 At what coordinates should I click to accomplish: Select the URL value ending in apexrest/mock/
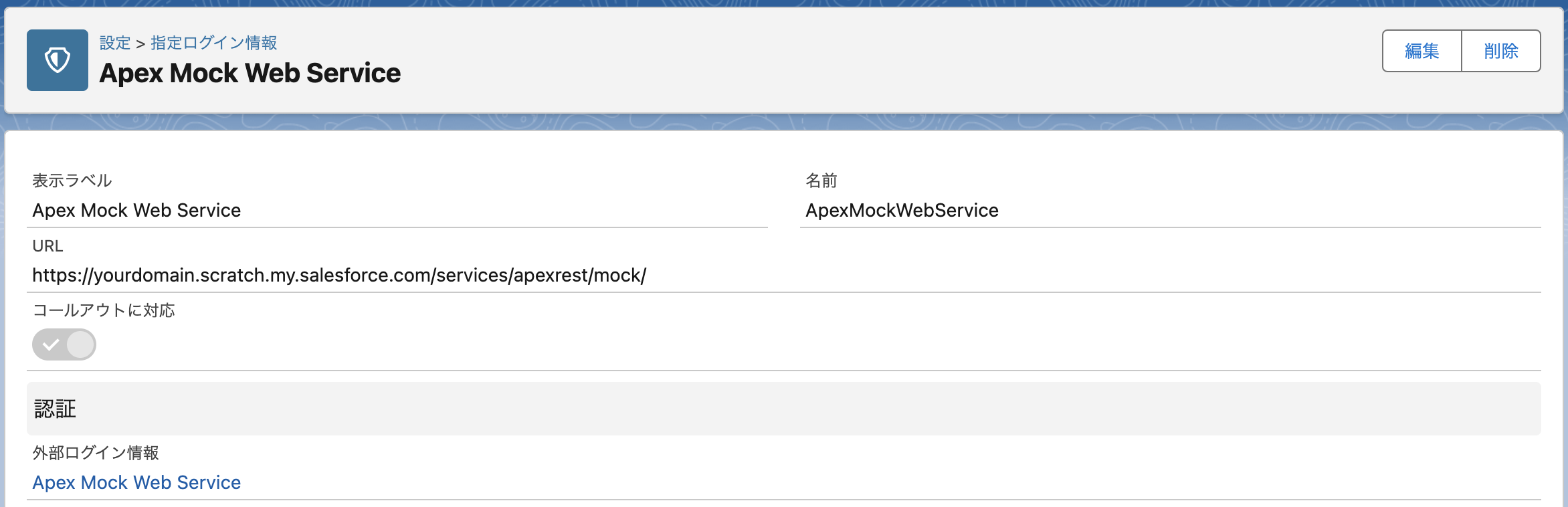[339, 275]
